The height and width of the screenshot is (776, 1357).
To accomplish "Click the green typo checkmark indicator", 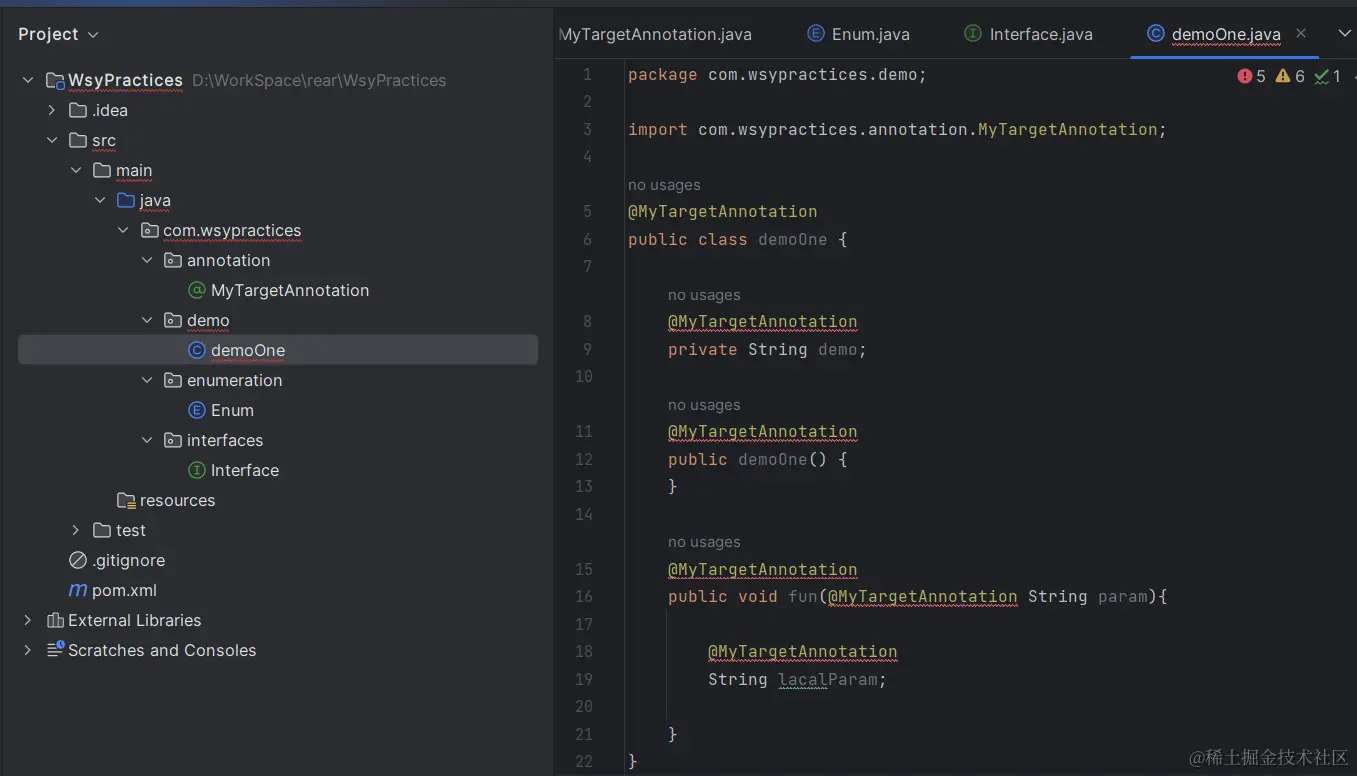I will click(x=1322, y=76).
